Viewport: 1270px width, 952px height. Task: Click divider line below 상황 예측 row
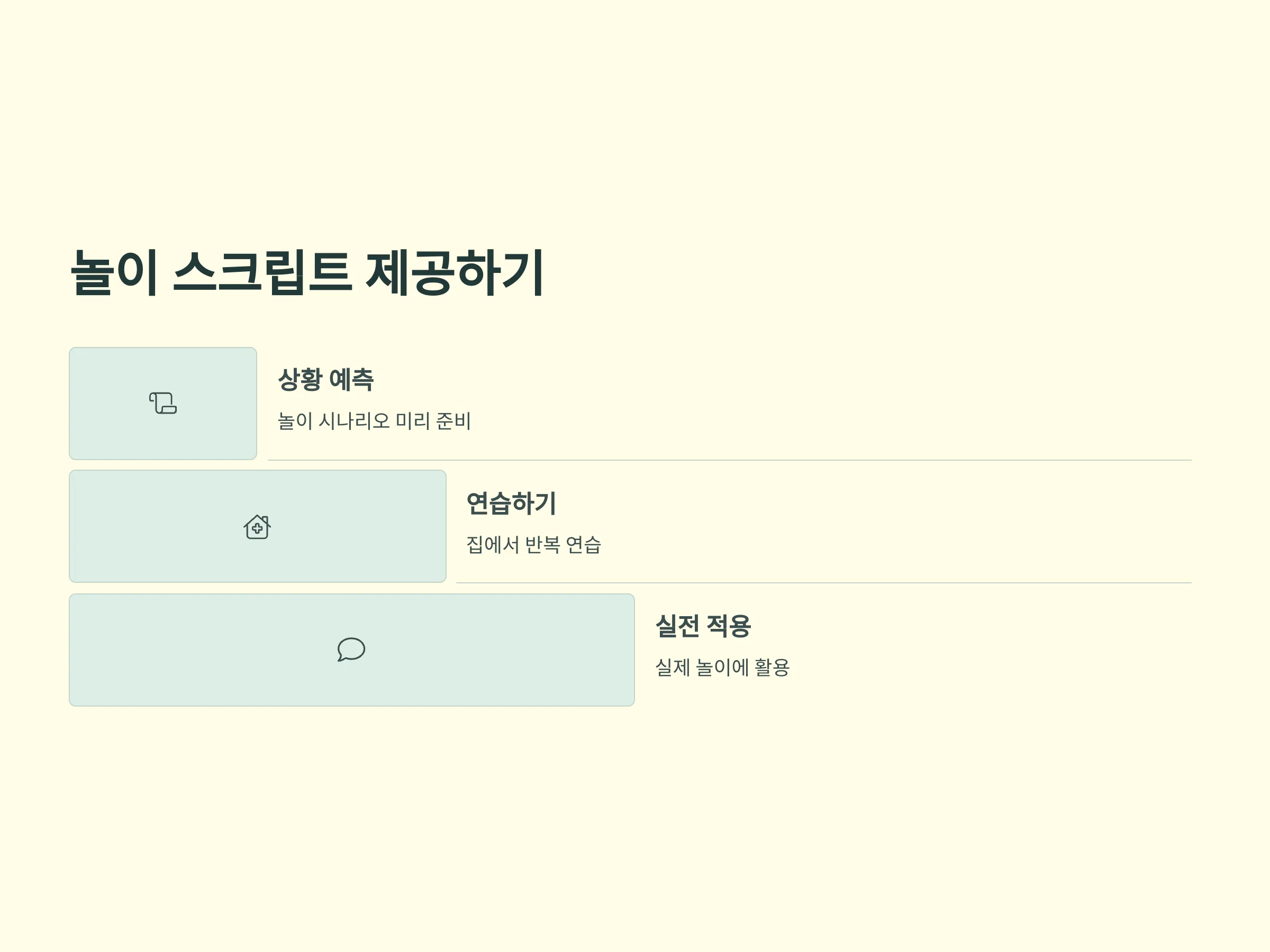730,460
